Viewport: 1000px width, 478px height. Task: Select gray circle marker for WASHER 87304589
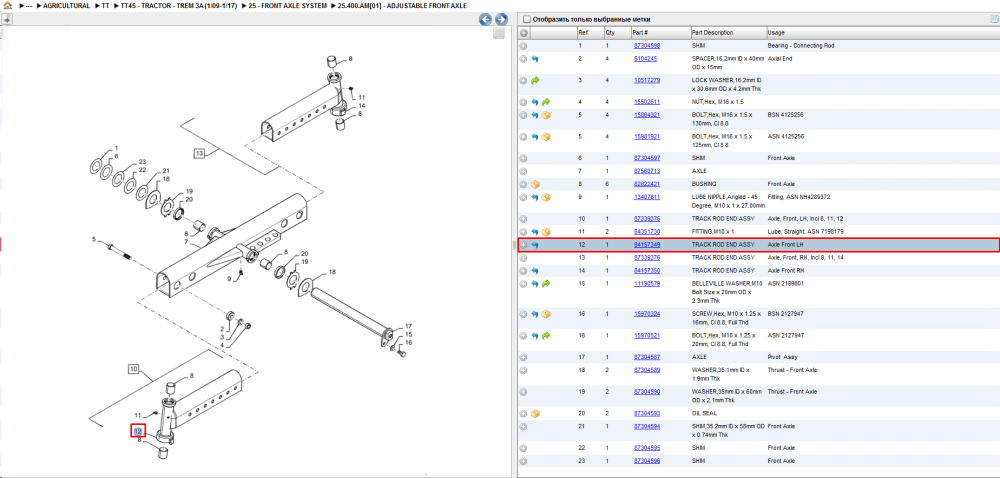click(524, 370)
